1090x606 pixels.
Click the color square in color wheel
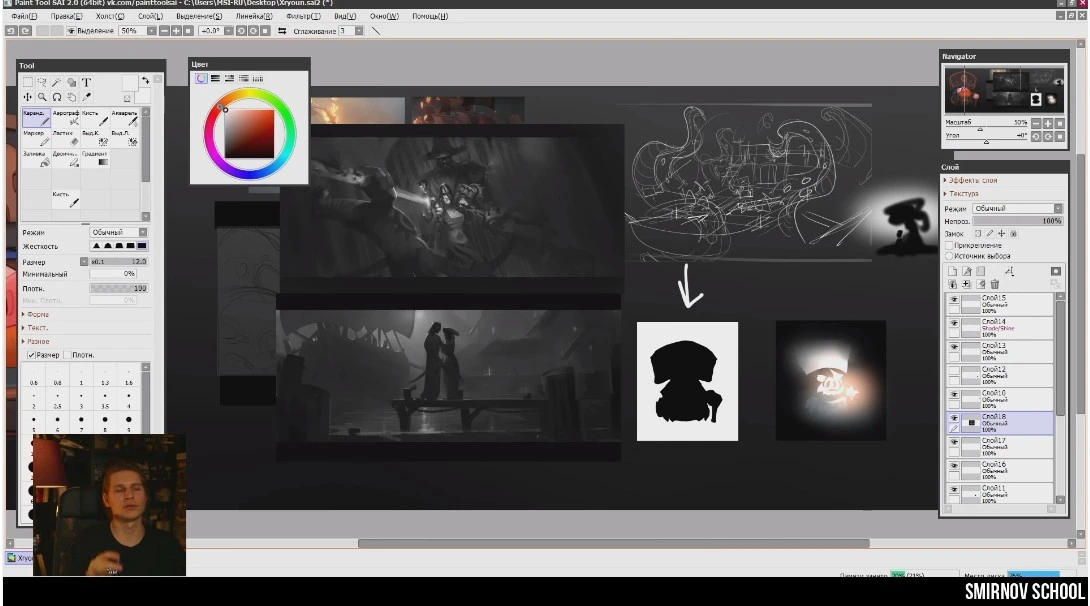pyautogui.click(x=250, y=133)
